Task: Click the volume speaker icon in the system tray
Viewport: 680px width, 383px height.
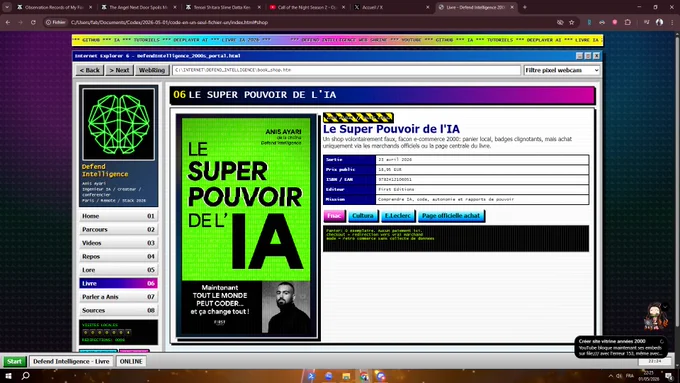Action: tap(619, 376)
